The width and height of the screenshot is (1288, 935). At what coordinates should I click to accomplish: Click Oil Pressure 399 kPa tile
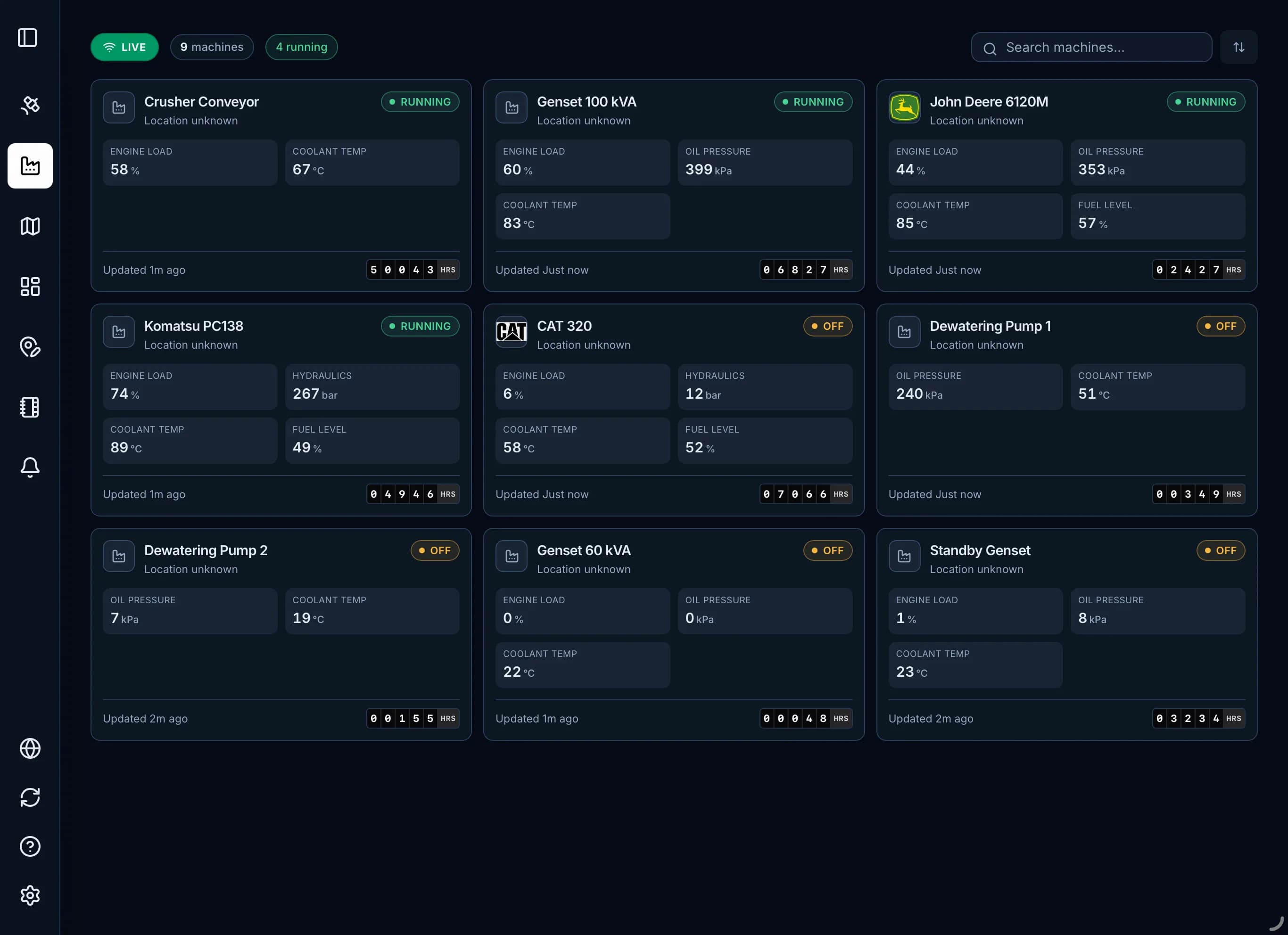[765, 163]
